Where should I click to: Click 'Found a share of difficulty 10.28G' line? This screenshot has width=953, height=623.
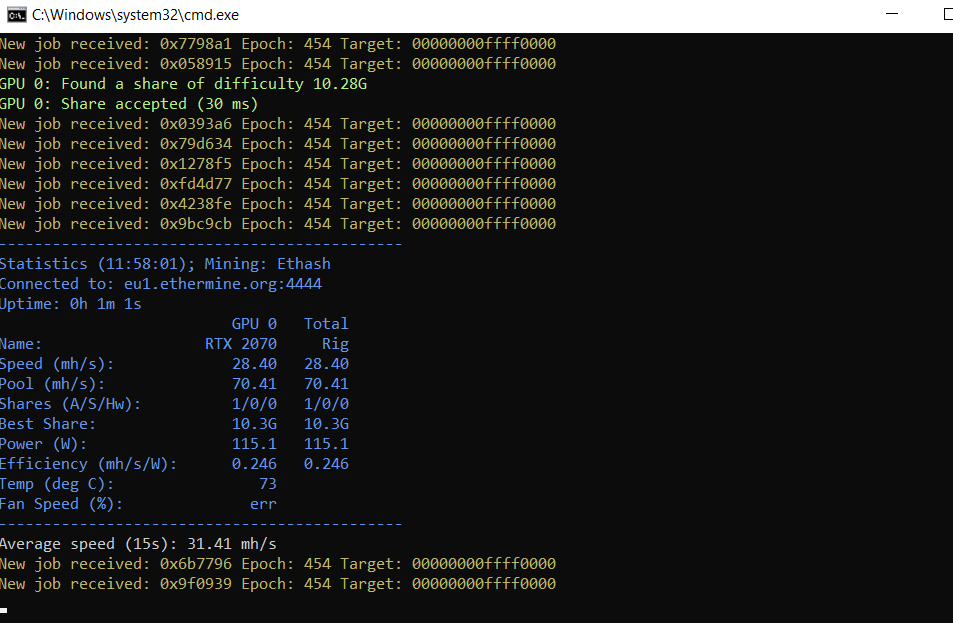point(184,84)
